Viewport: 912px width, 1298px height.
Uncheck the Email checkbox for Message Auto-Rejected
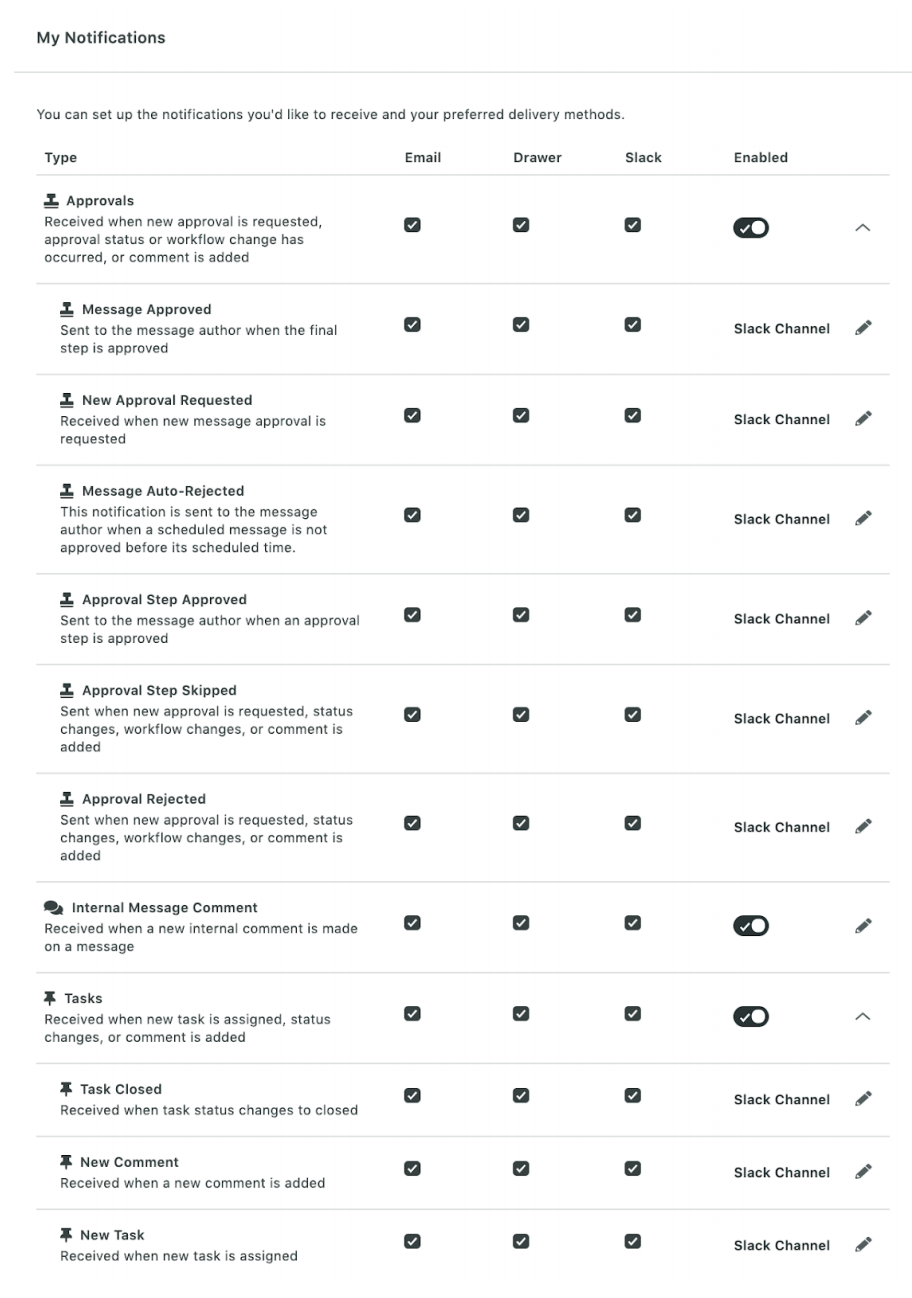(x=412, y=515)
